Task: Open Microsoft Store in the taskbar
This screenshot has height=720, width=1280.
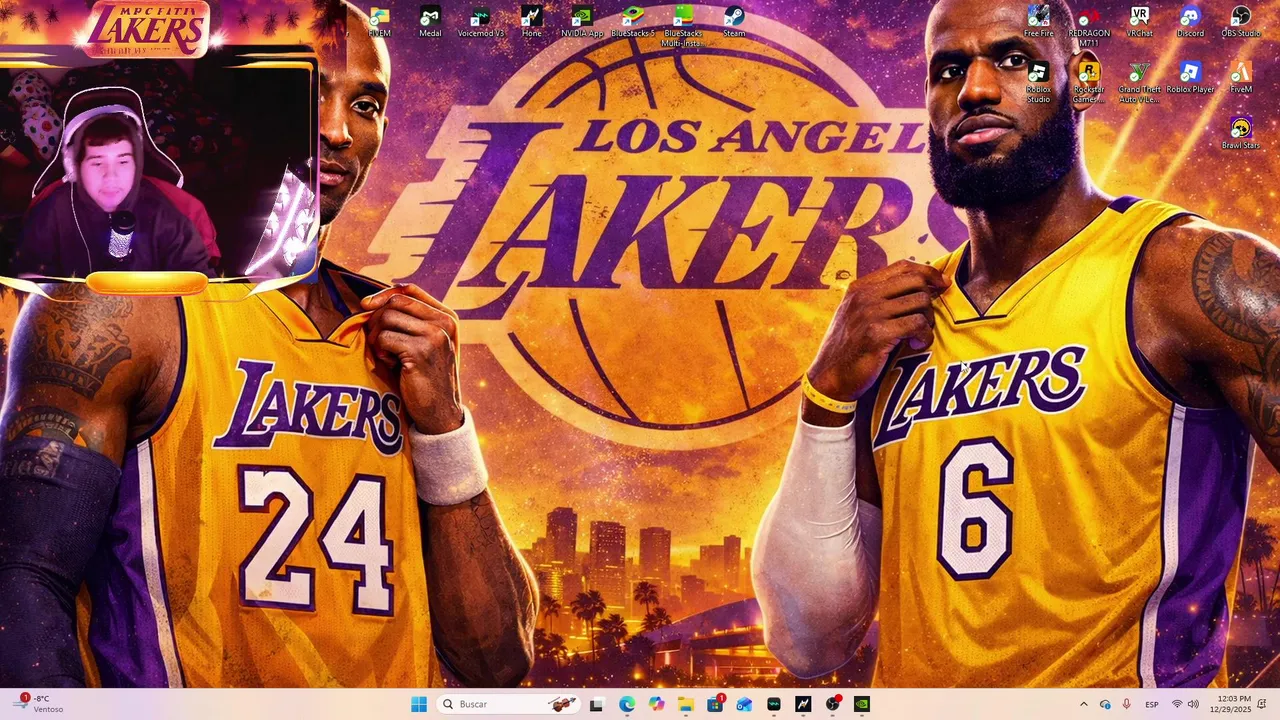Action: click(715, 704)
